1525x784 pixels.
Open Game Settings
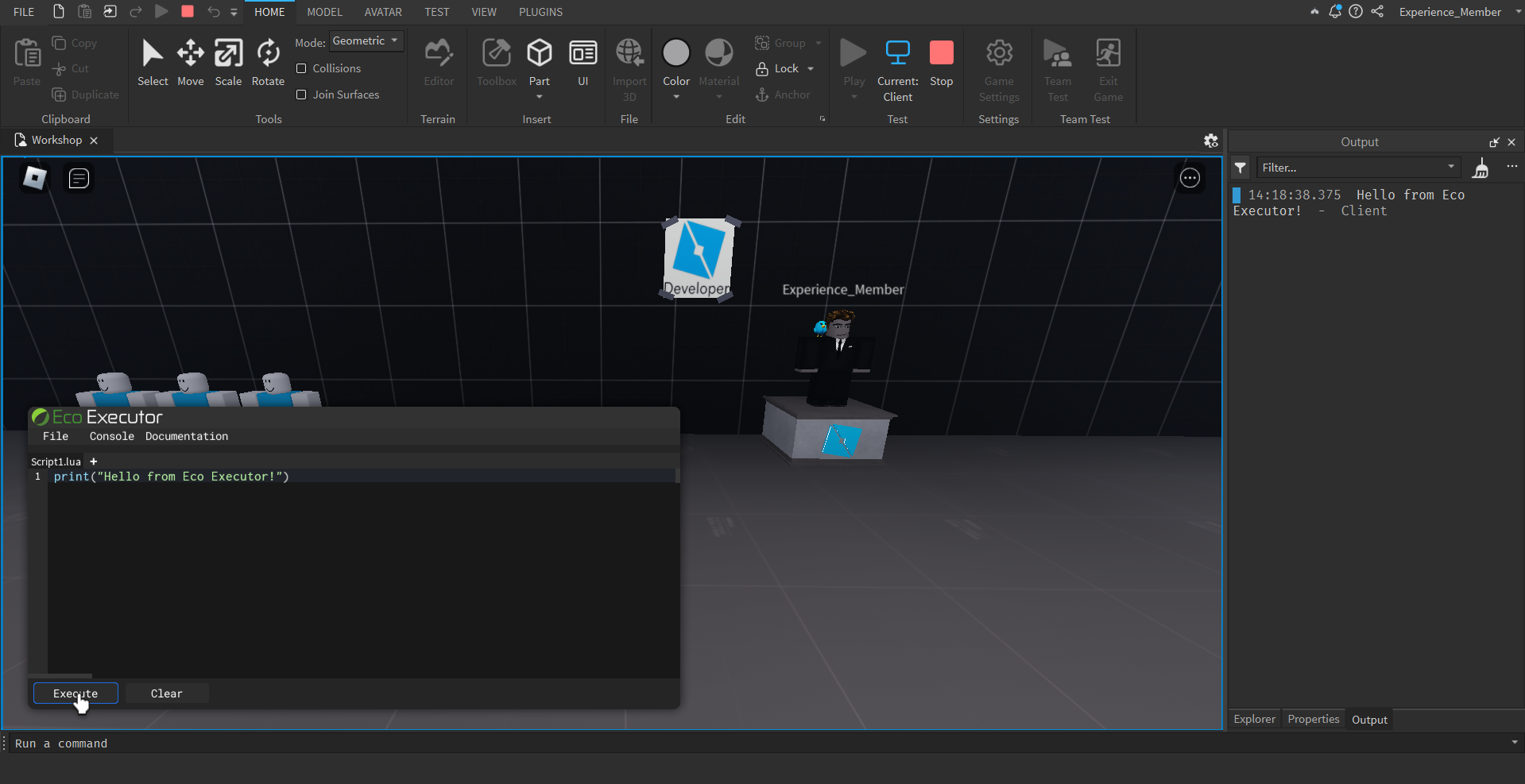[999, 70]
